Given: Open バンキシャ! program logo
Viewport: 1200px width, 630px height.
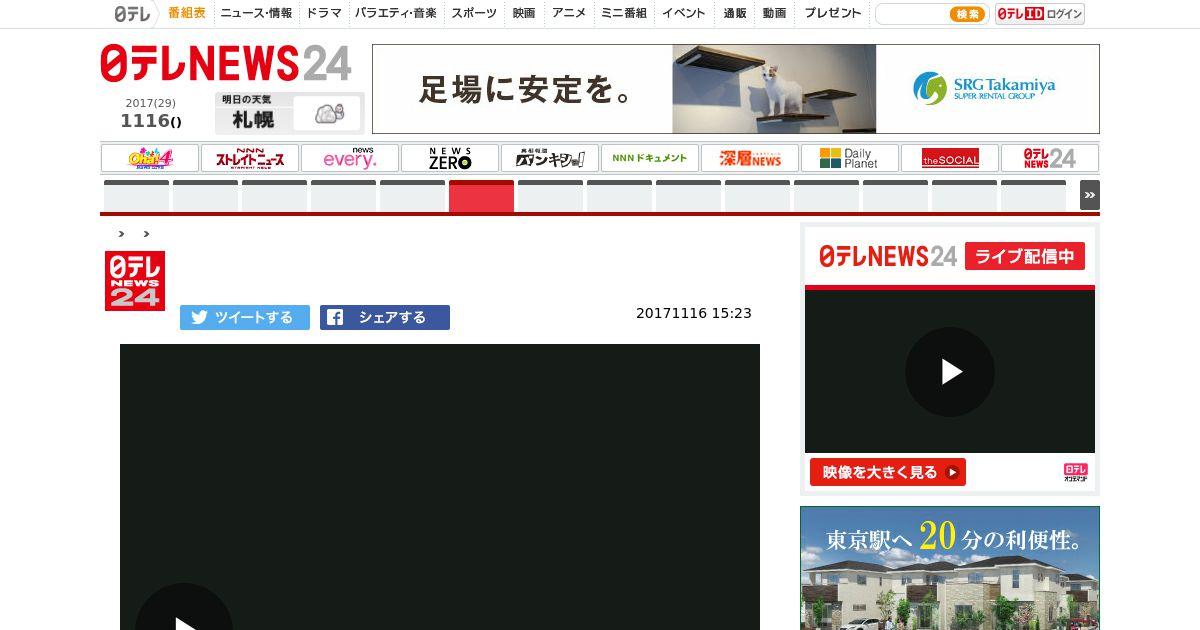Looking at the screenshot, I should coord(550,158).
